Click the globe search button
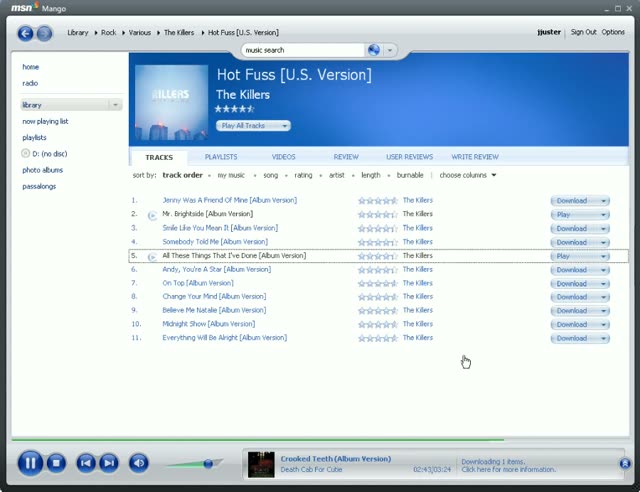 pos(374,50)
